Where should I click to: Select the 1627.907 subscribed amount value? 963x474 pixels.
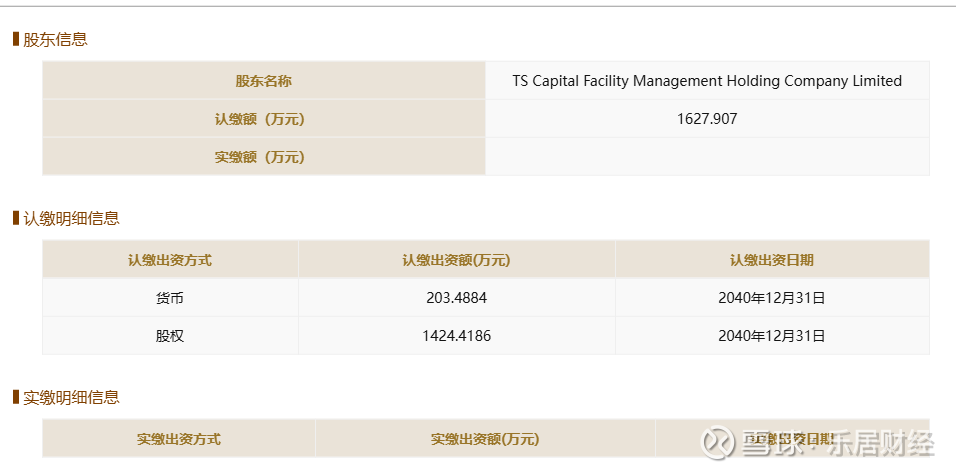point(707,119)
